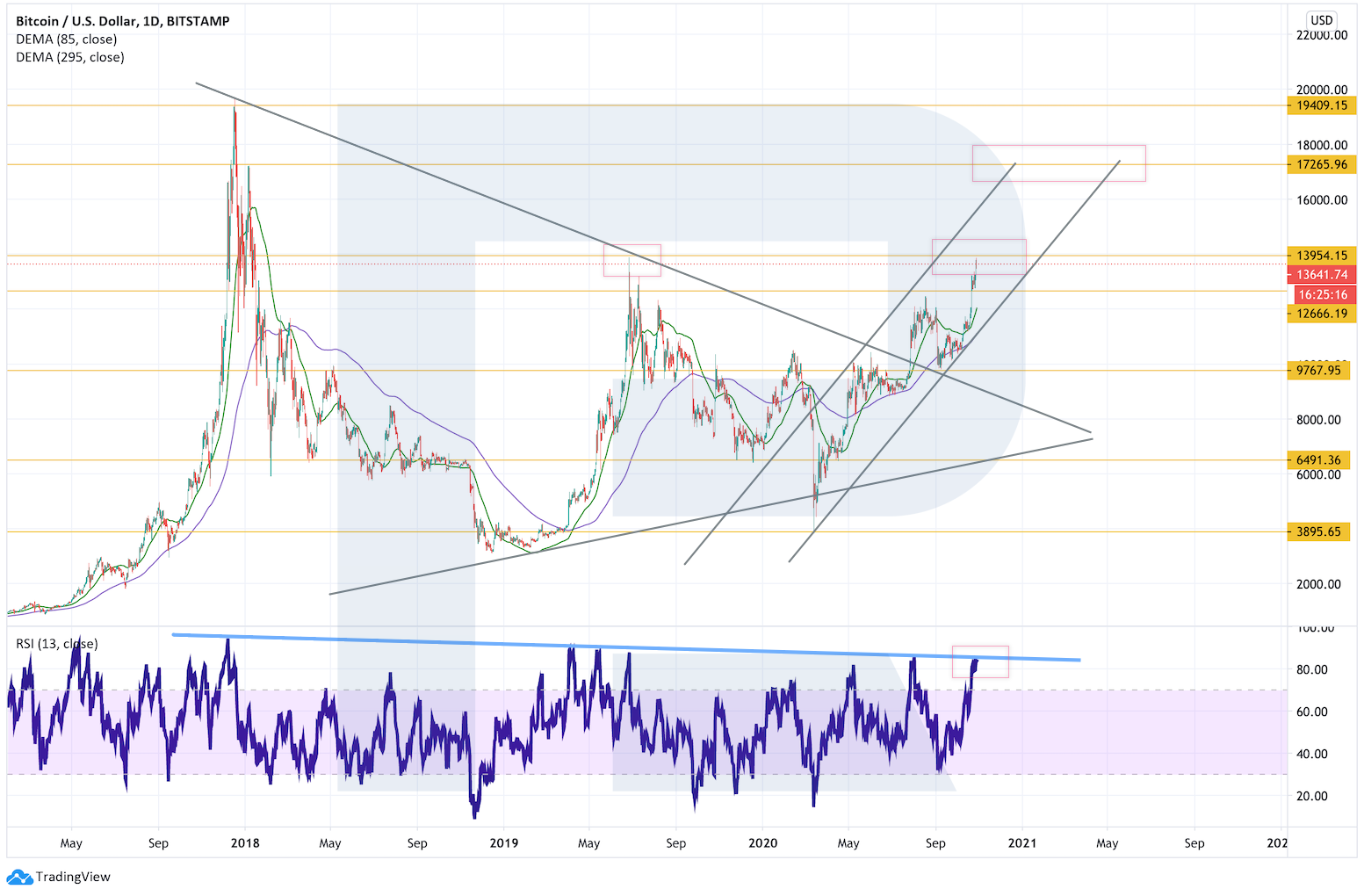Click the 2019 label on time axis

(503, 843)
